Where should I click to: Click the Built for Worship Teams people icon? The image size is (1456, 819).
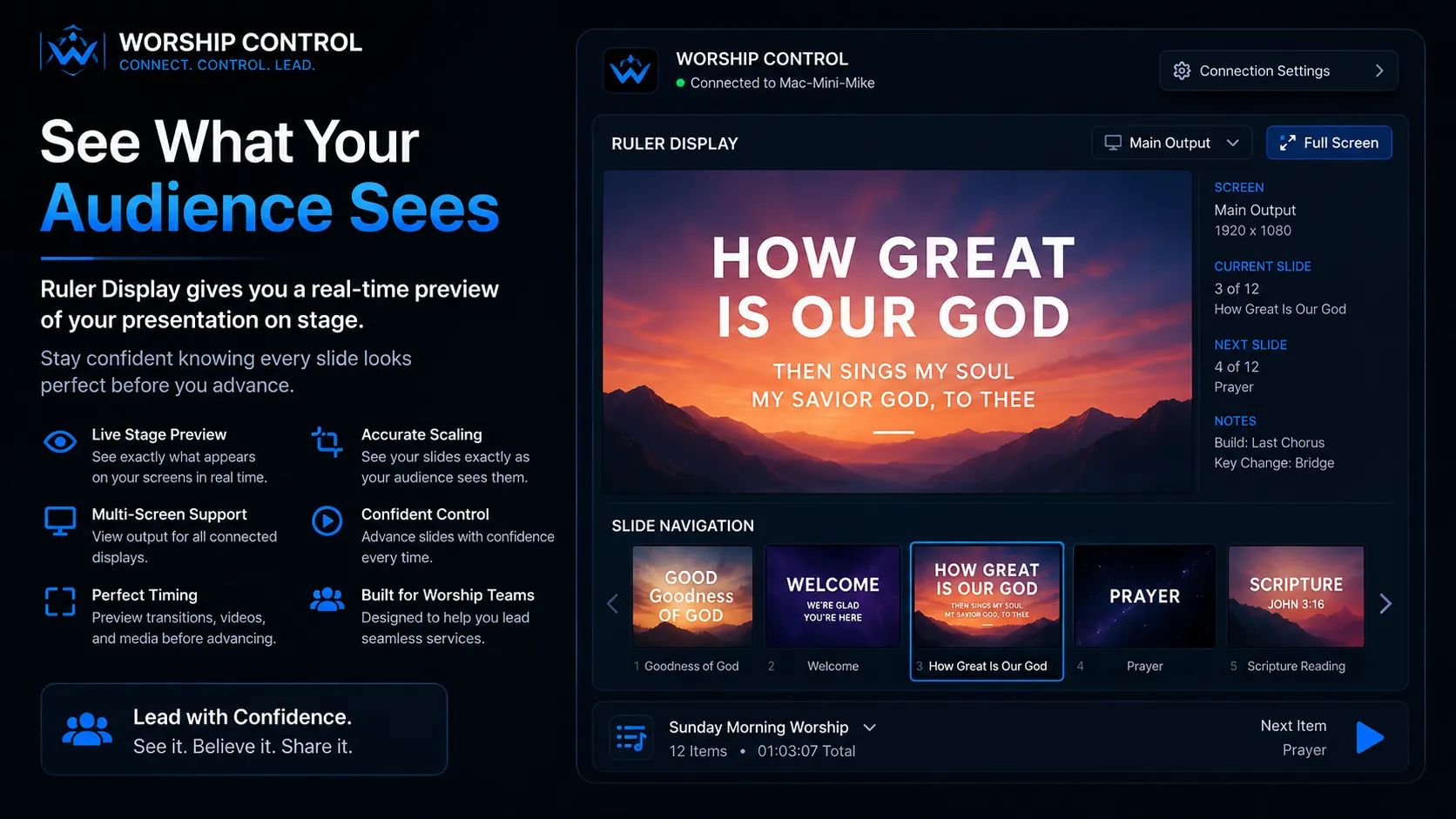tap(327, 600)
